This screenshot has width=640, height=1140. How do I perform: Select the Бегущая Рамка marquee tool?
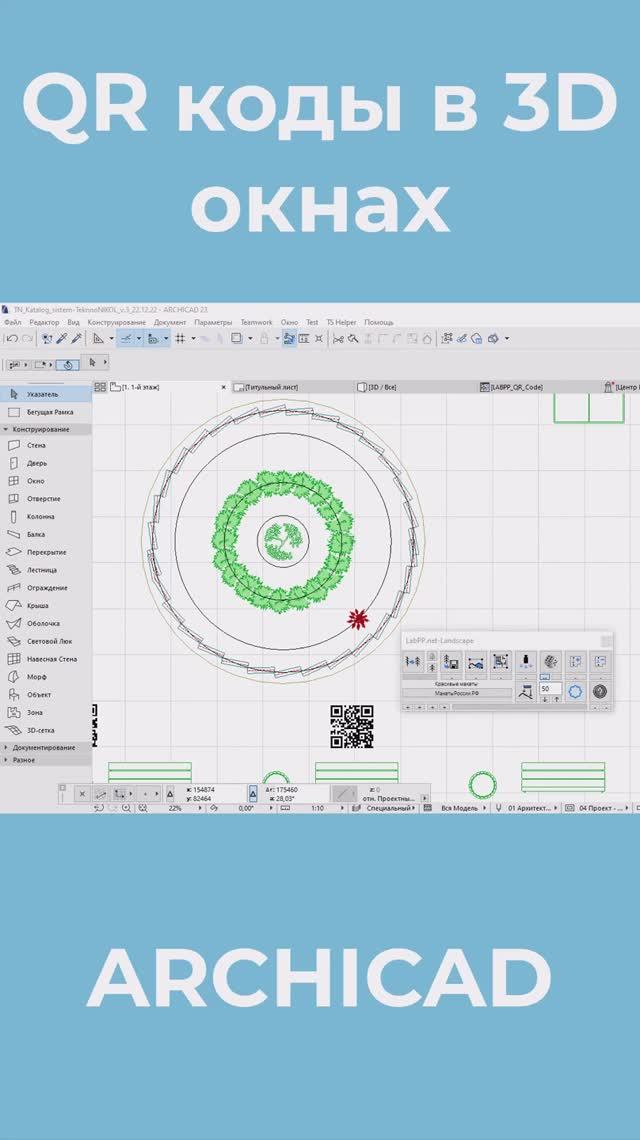(45, 412)
